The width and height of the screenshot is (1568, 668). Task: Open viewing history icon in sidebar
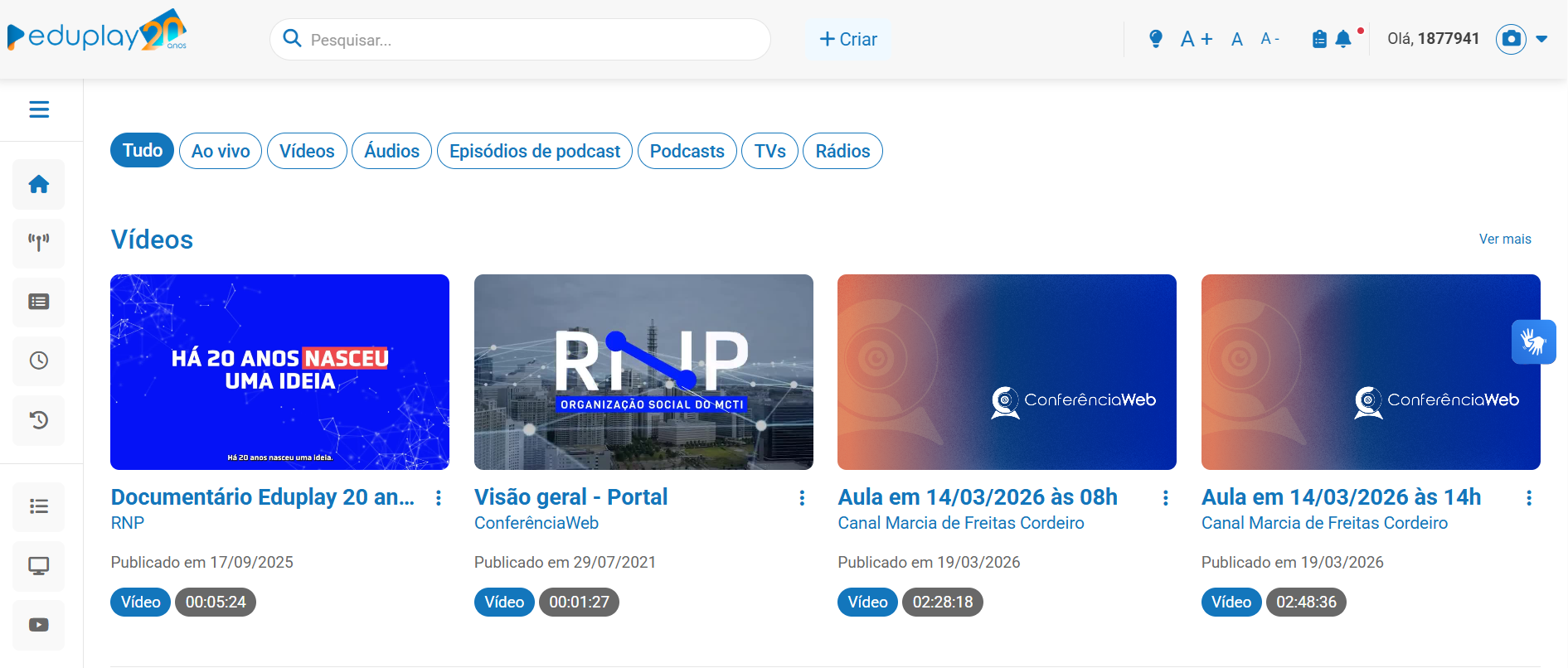pos(39,420)
